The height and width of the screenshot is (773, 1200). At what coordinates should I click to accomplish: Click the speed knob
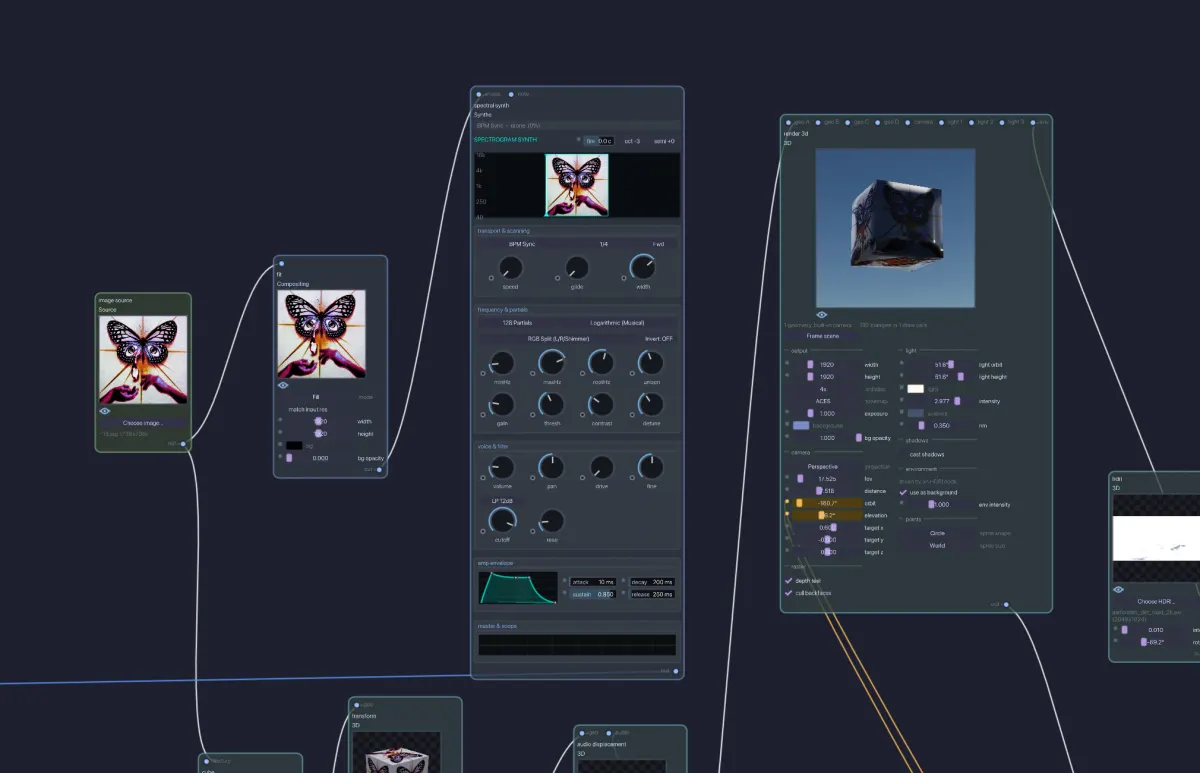coord(510,268)
